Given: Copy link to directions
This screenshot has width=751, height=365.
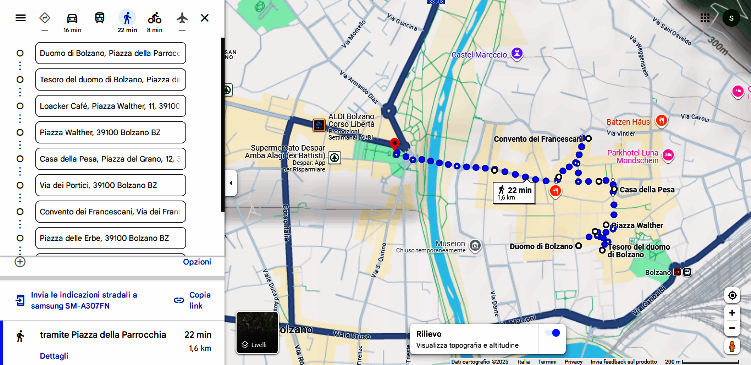Looking at the screenshot, I should click(x=193, y=300).
